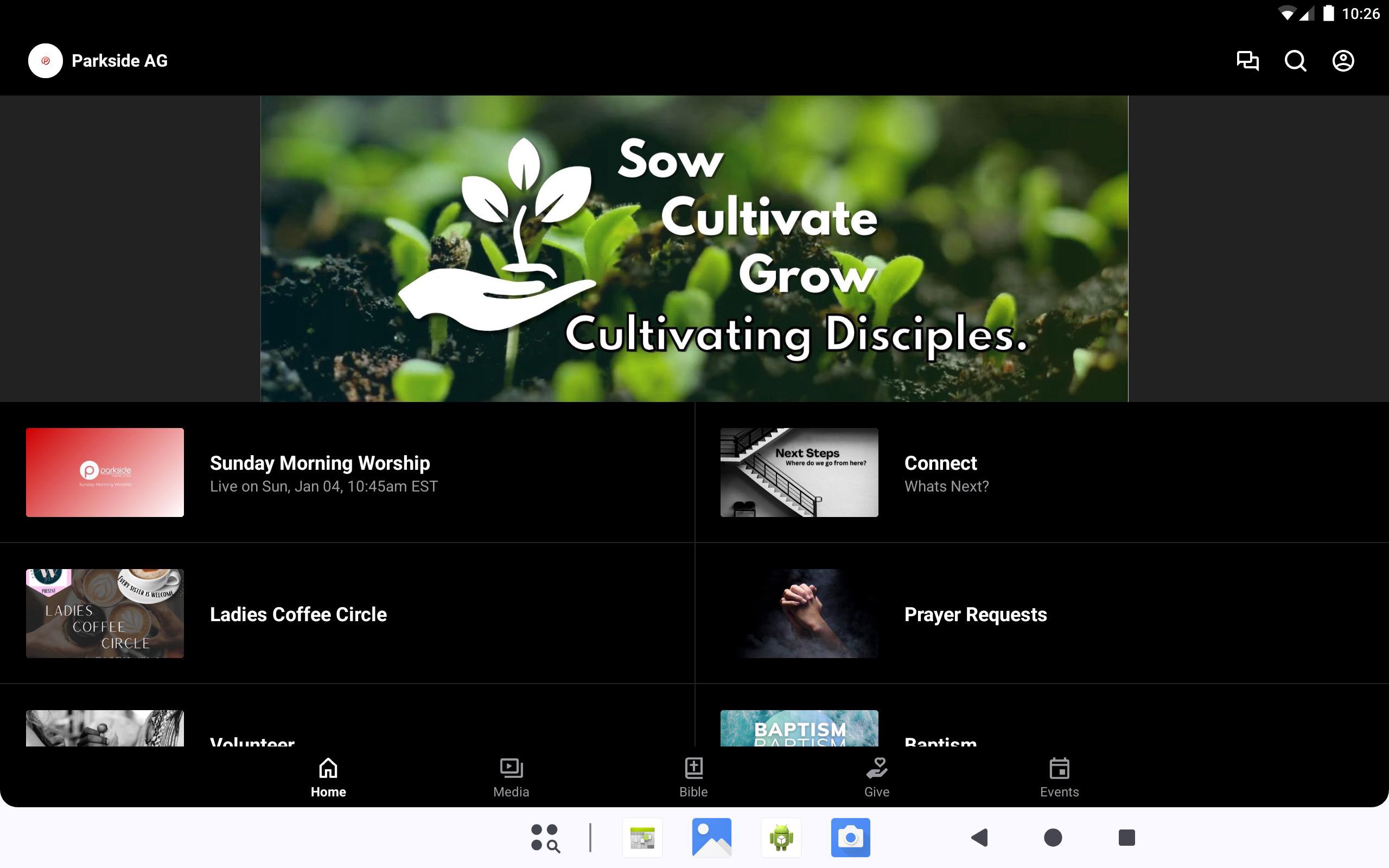1389x868 pixels.
Task: Open the app drawer search icon
Action: [545, 838]
